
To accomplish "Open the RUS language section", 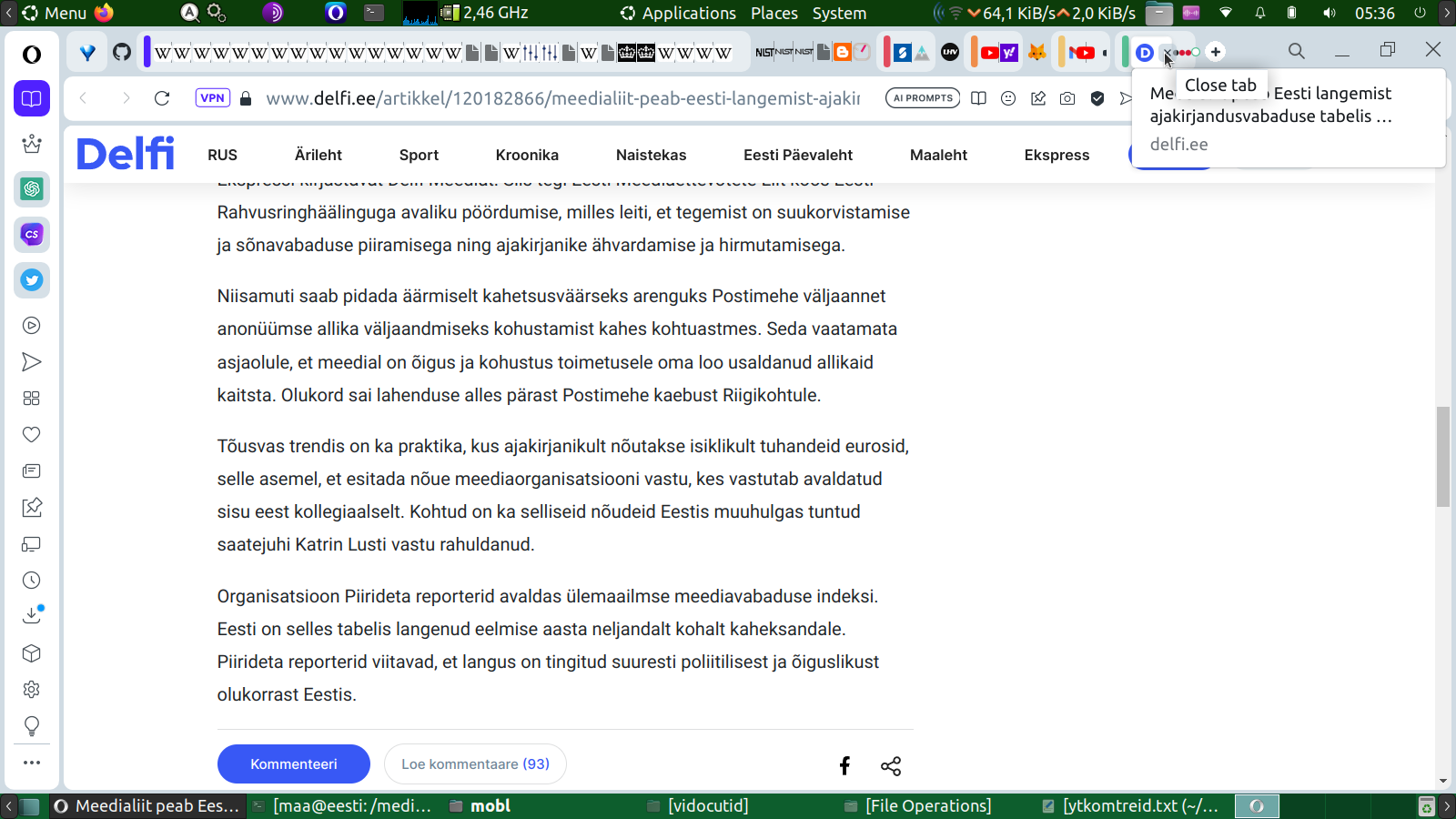I will coord(222,155).
